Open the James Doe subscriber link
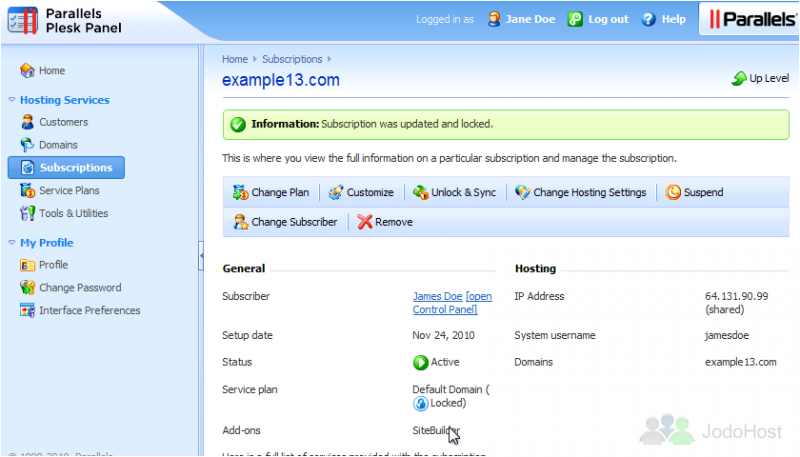The height and width of the screenshot is (457, 800). 437,296
